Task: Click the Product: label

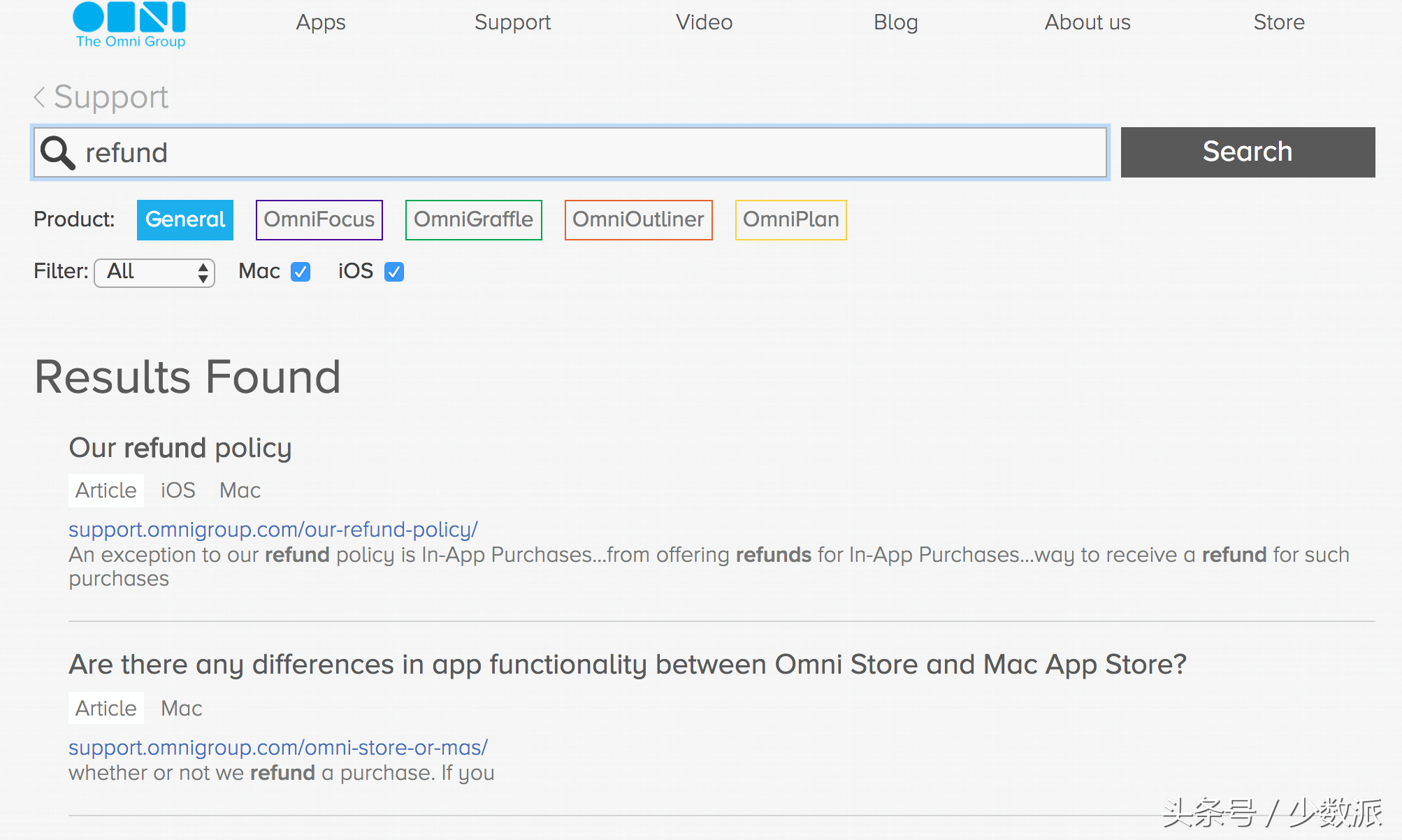Action: pyautogui.click(x=74, y=219)
